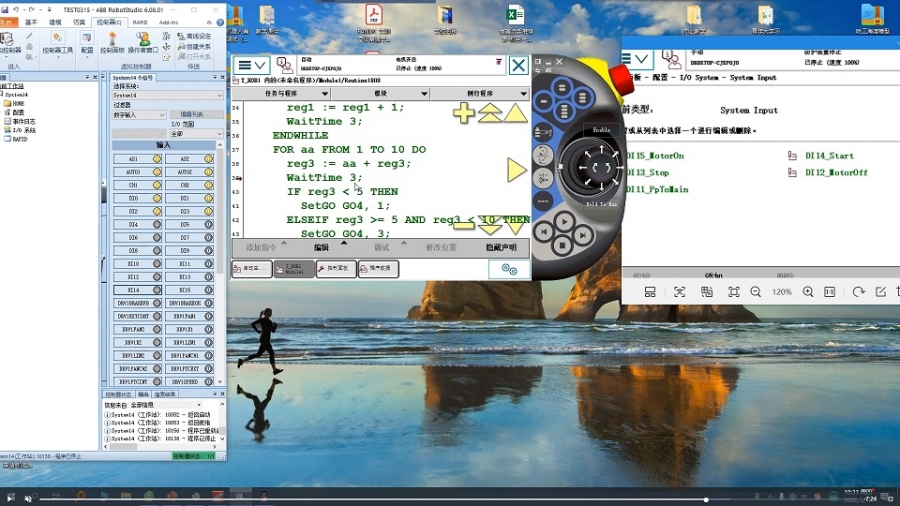Open the quick settings gear icon
Screen dimensions: 900x506
(509, 269)
